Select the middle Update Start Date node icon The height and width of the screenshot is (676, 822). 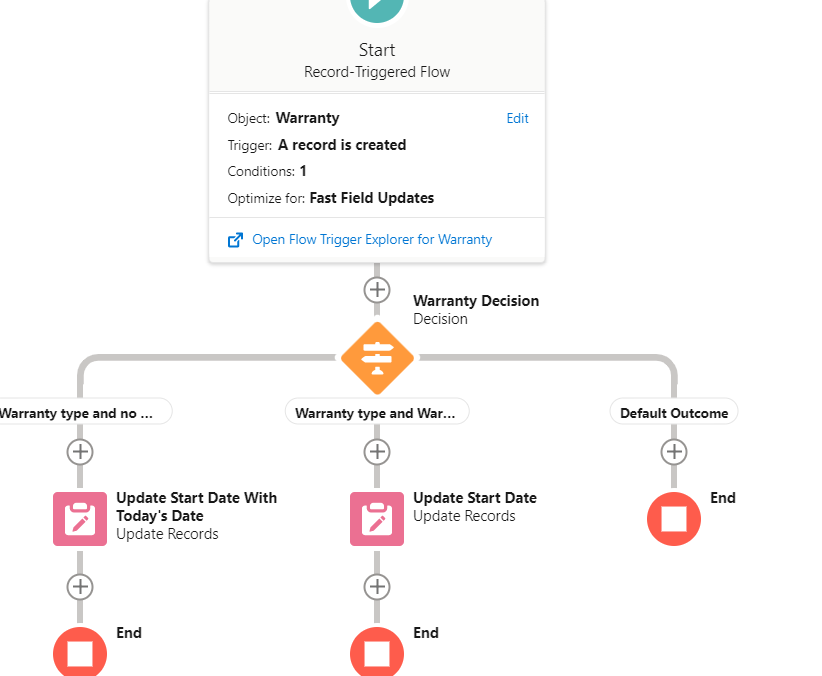coord(377,519)
